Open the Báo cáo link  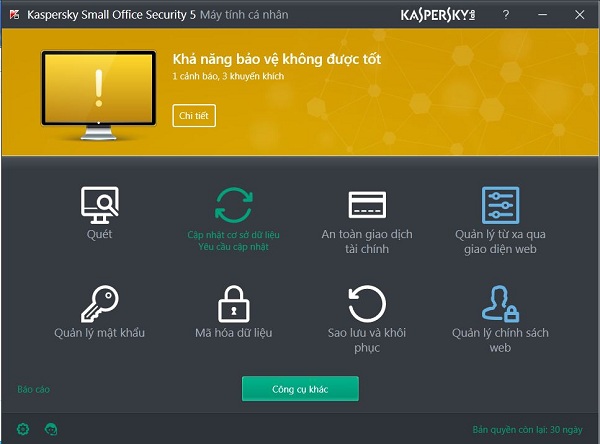pyautogui.click(x=34, y=389)
